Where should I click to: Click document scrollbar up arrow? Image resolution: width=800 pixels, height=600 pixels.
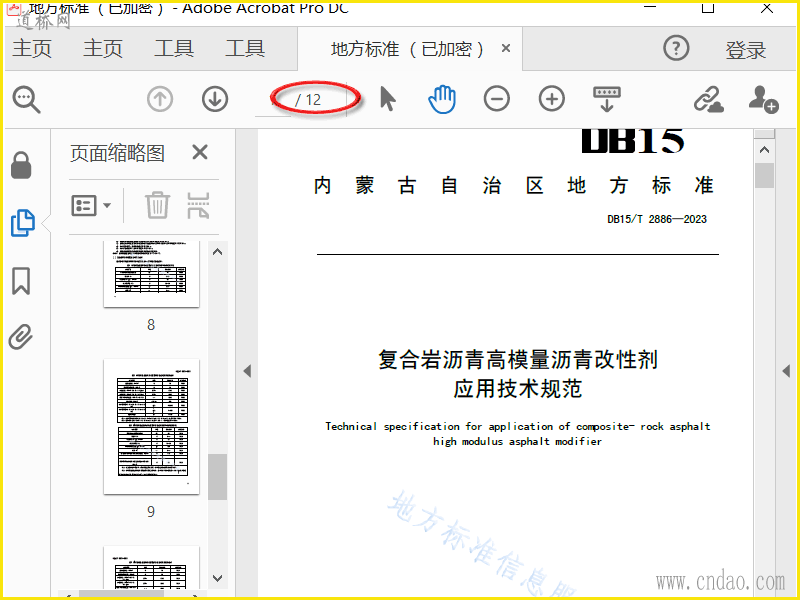[764, 150]
